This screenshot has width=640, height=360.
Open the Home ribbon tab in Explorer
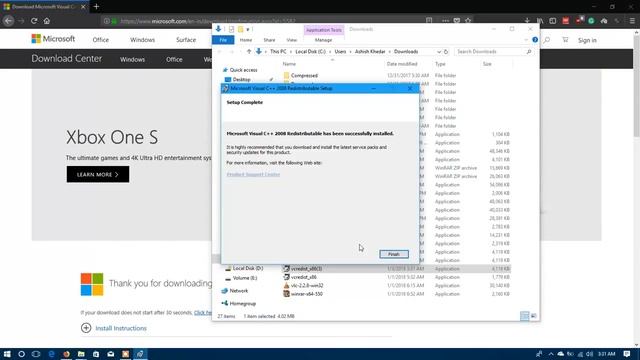[x=246, y=40]
